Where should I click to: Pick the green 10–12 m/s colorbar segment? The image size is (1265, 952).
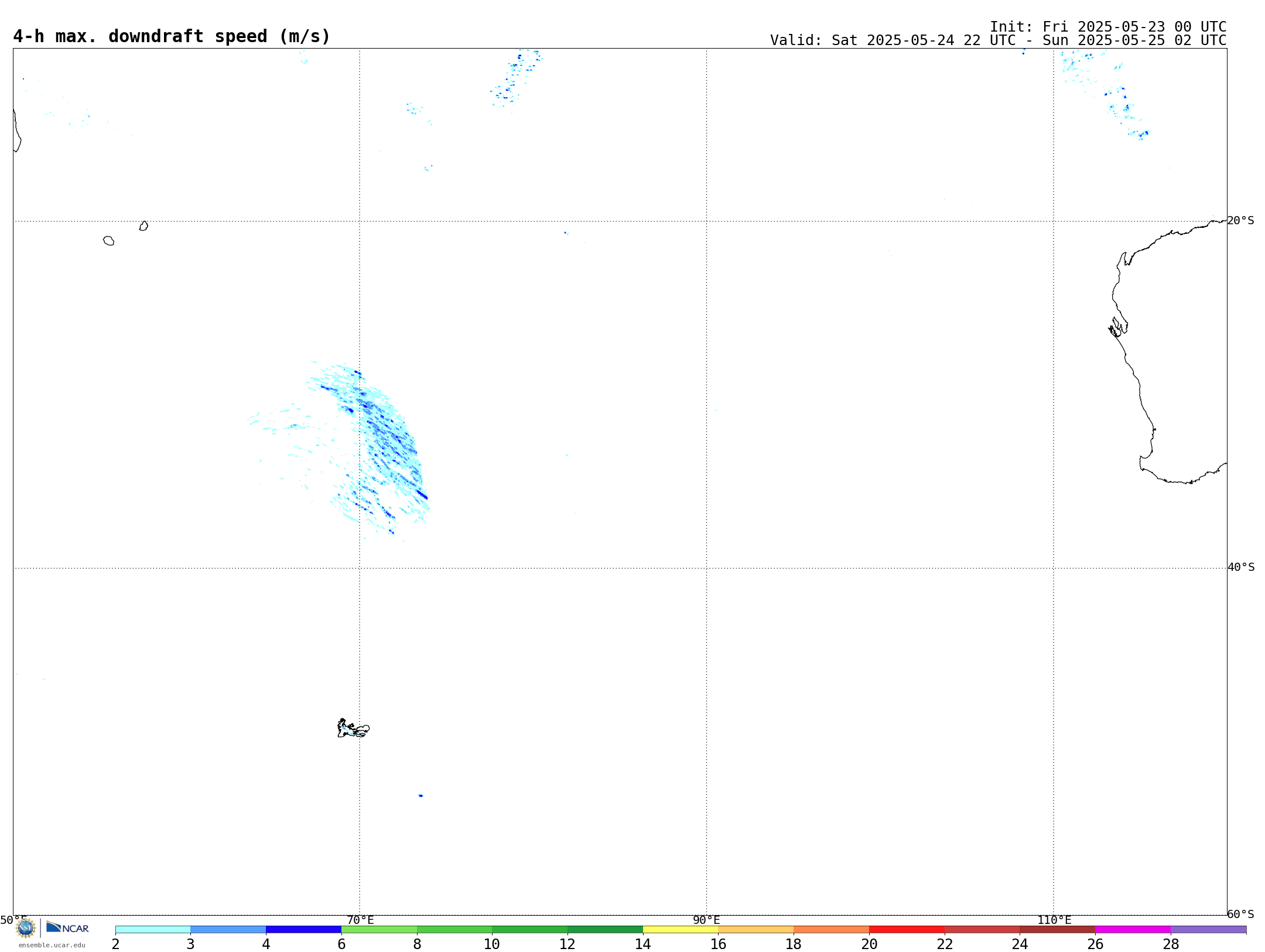click(x=530, y=929)
